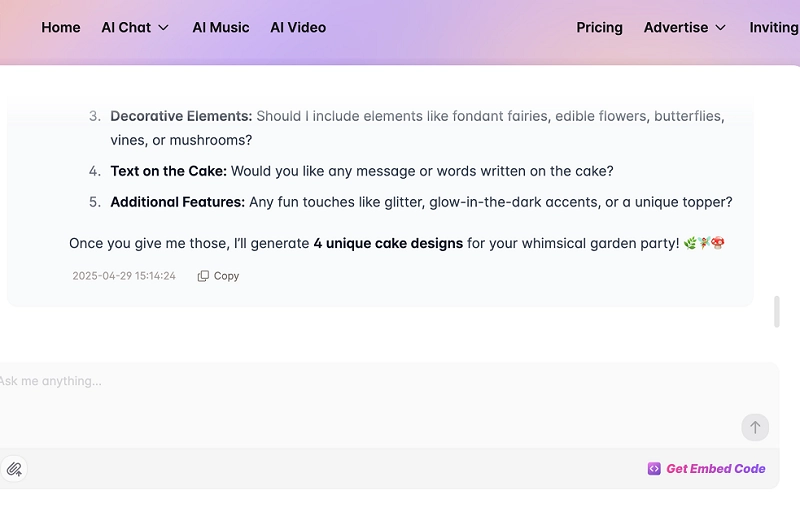The height and width of the screenshot is (512, 800).
Task: Click the mushroom emoji in the message
Action: click(717, 243)
